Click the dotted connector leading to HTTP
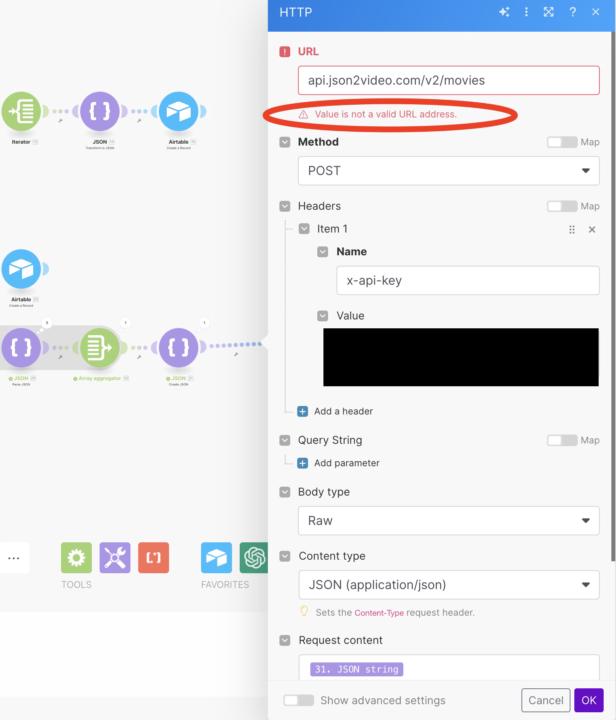The height and width of the screenshot is (720, 616). pyautogui.click(x=235, y=344)
